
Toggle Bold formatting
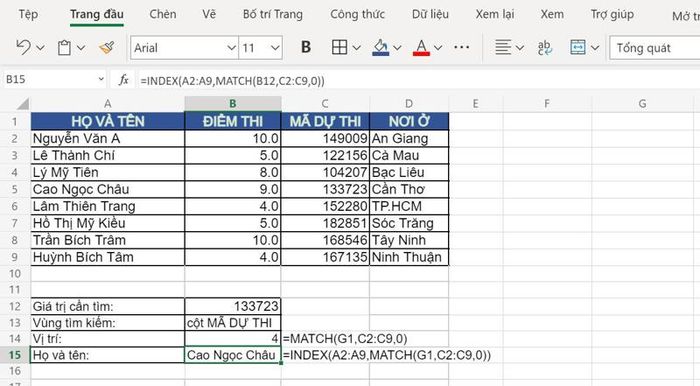pos(306,47)
